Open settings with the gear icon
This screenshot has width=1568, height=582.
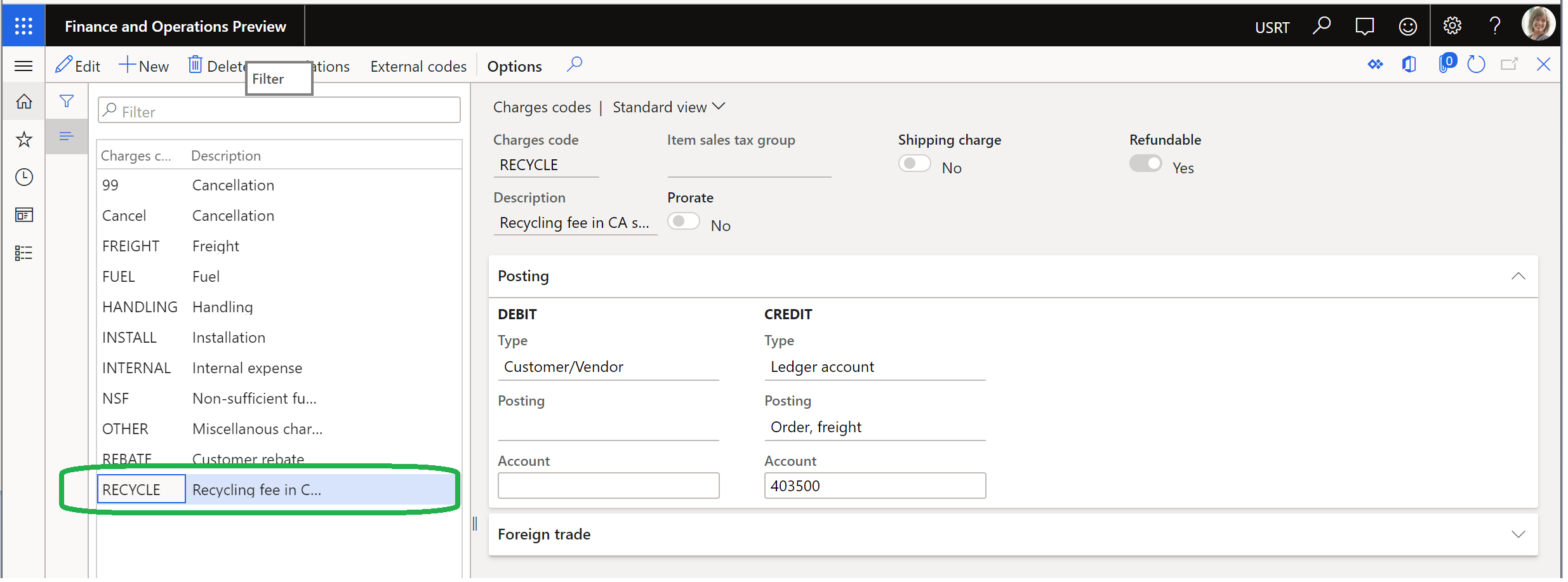[1452, 25]
